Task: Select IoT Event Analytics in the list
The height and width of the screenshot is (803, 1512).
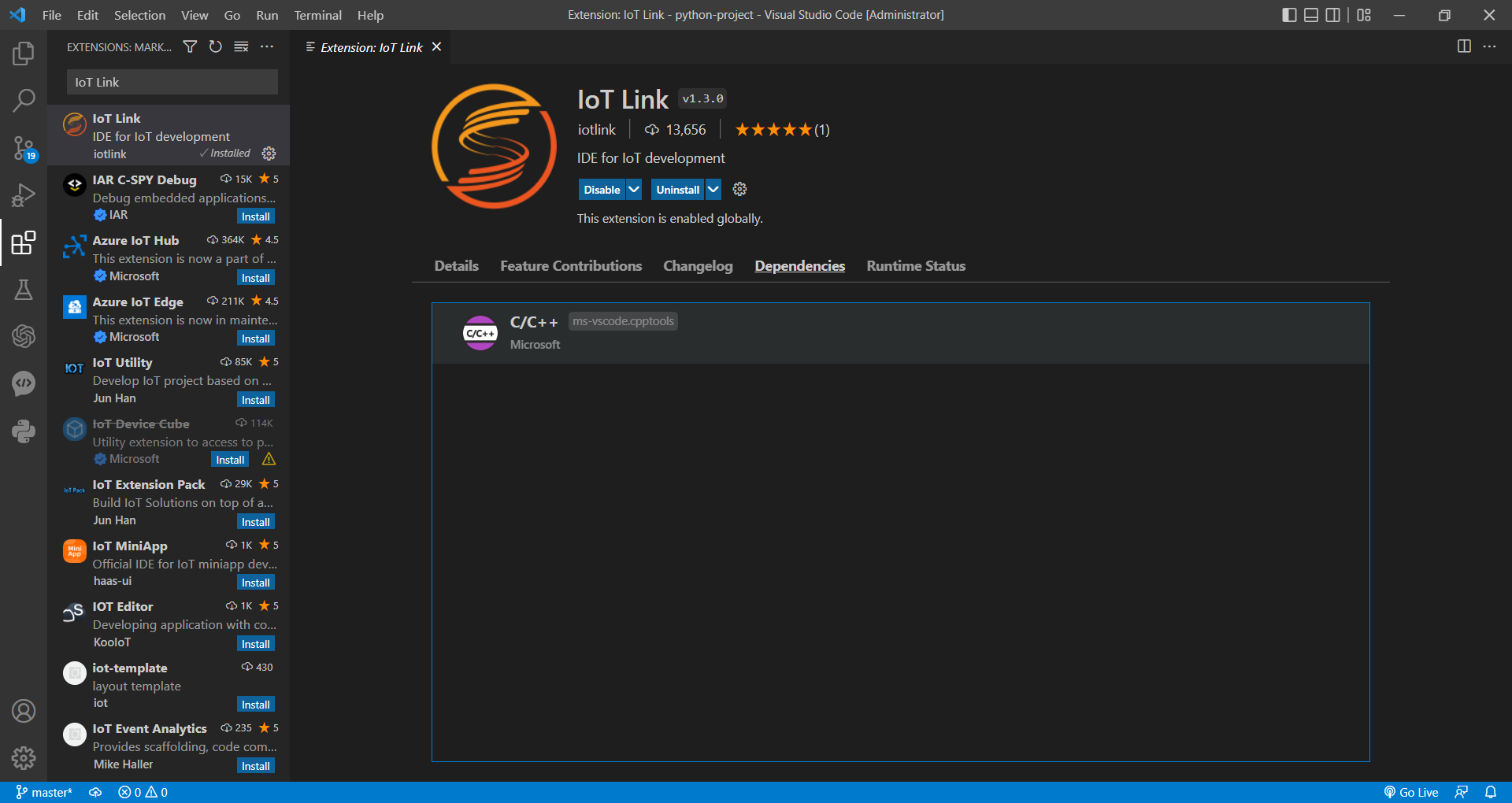Action: (169, 746)
